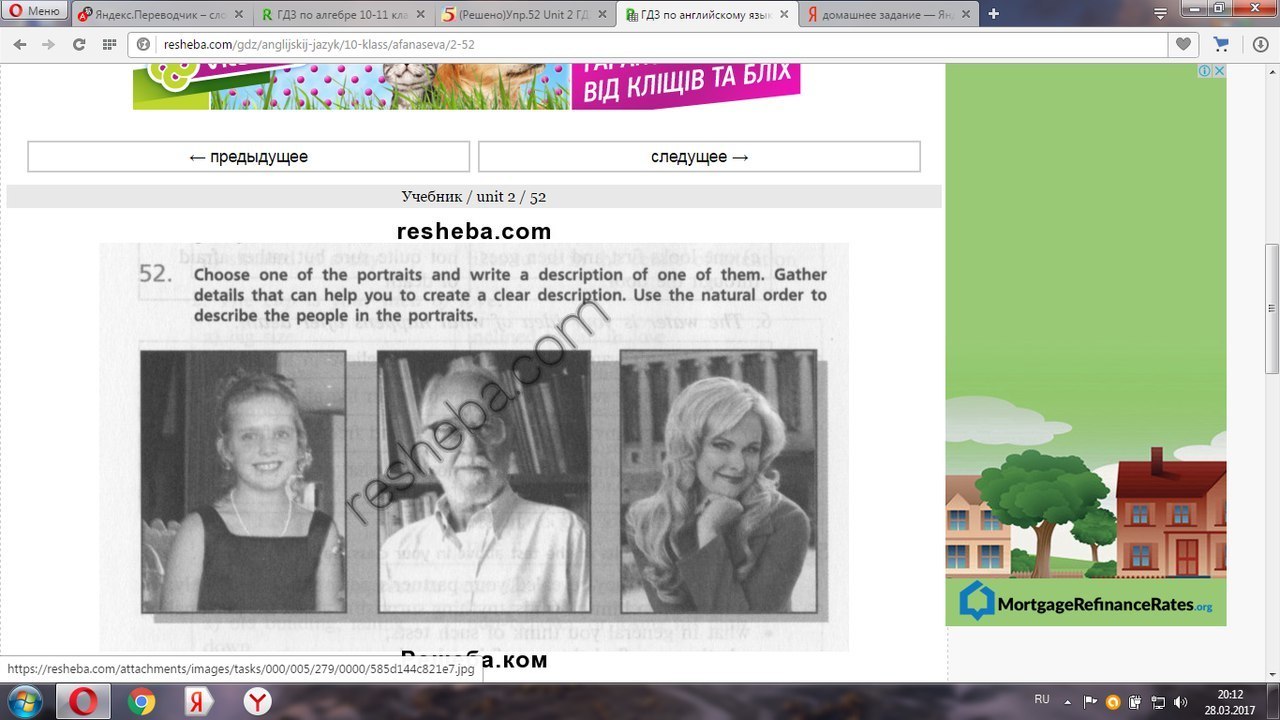
Task: Open the Opera Меню button
Action: (36, 12)
